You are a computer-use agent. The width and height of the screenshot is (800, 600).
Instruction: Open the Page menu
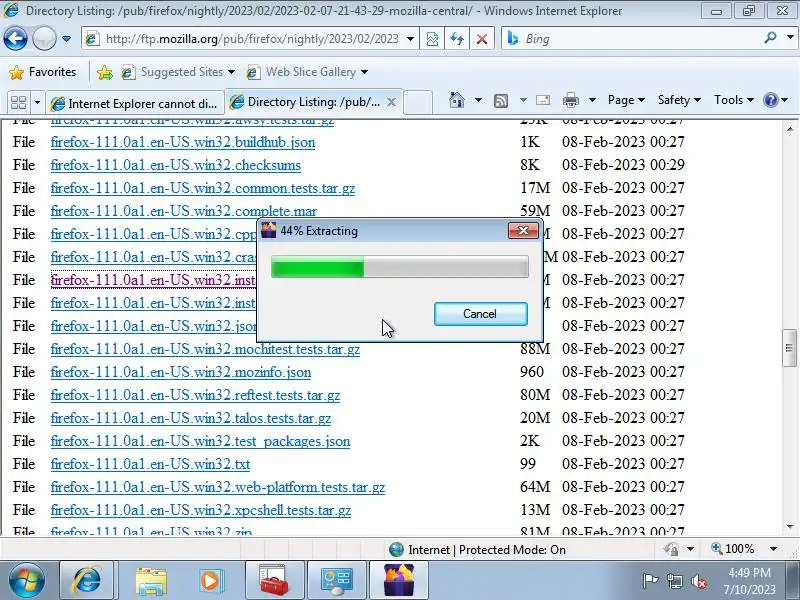point(626,100)
